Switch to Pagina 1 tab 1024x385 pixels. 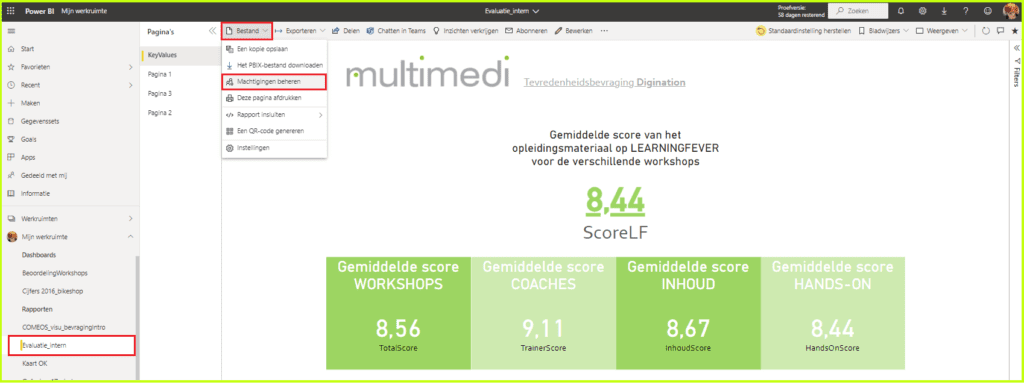(x=160, y=74)
